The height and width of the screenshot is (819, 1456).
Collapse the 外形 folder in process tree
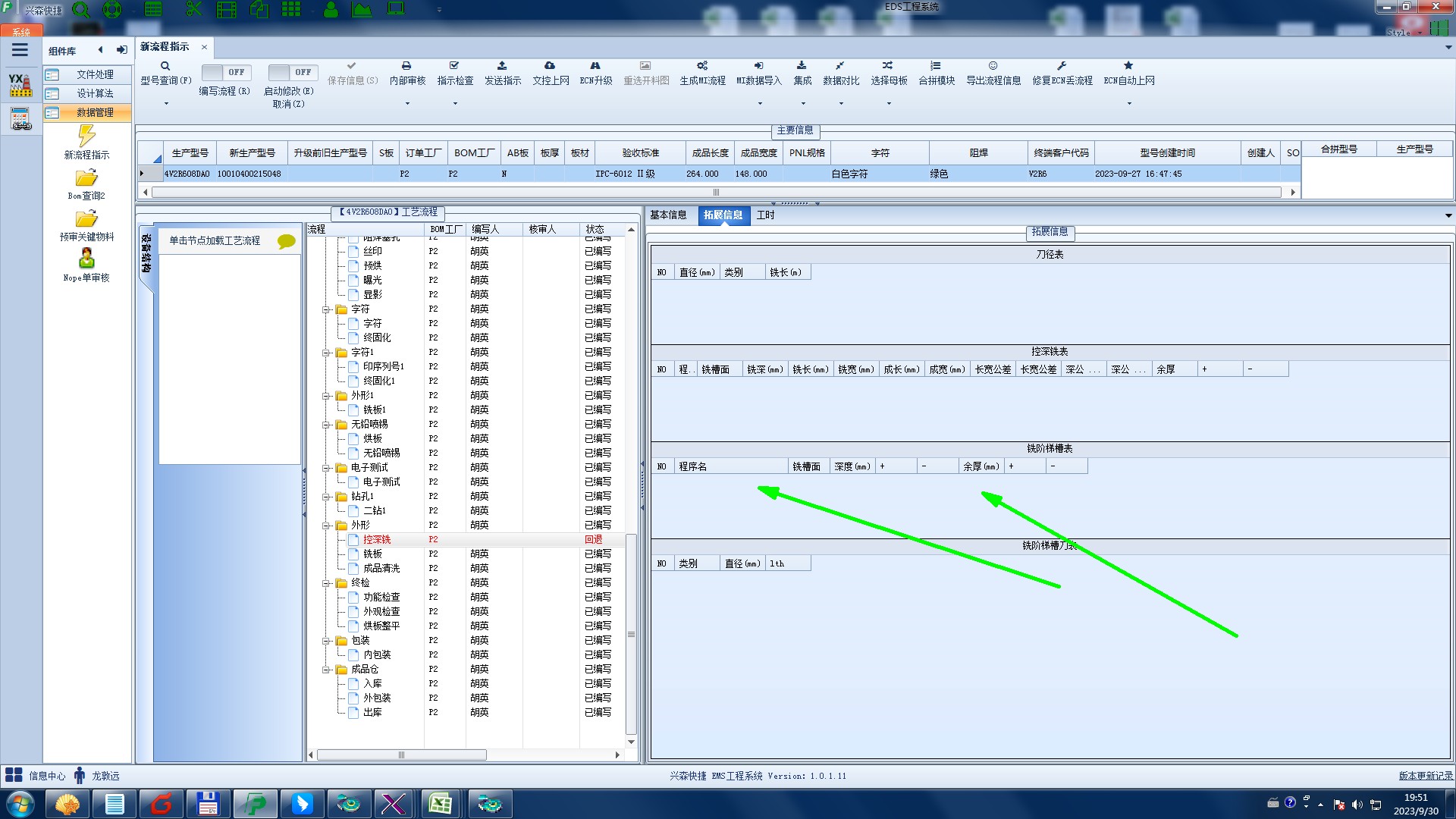[x=326, y=526]
